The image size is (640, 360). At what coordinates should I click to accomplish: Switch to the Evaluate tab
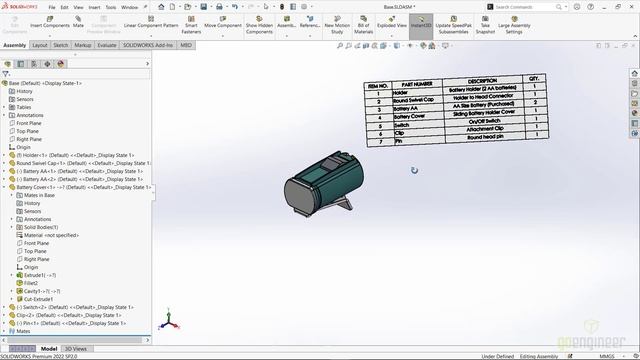coord(107,45)
